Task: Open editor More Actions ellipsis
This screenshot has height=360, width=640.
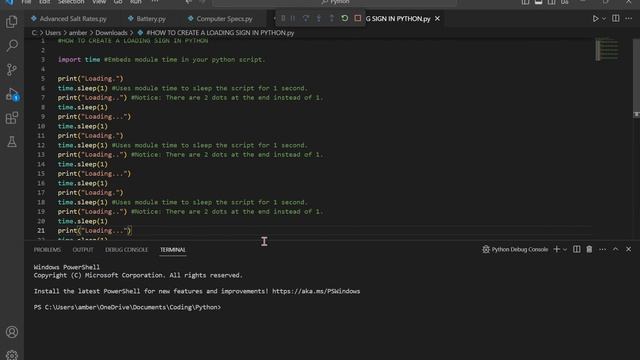Action: (629, 18)
